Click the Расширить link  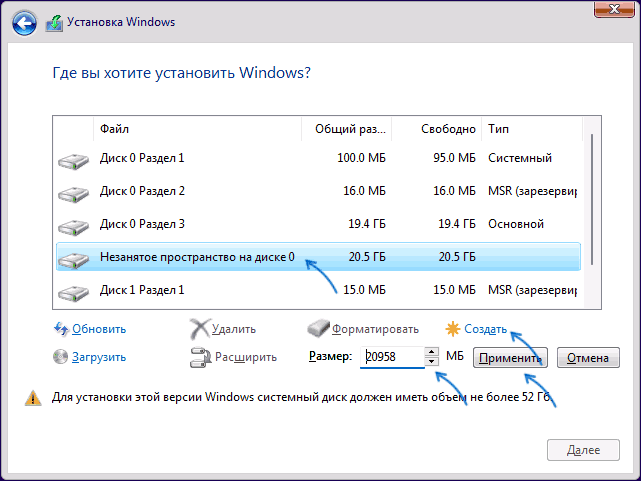coord(246,357)
